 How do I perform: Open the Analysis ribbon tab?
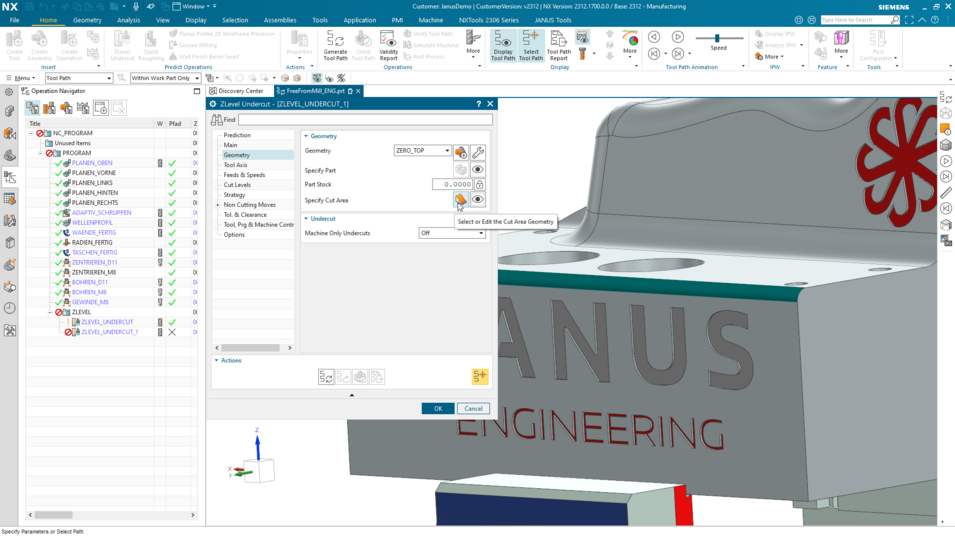click(x=129, y=20)
